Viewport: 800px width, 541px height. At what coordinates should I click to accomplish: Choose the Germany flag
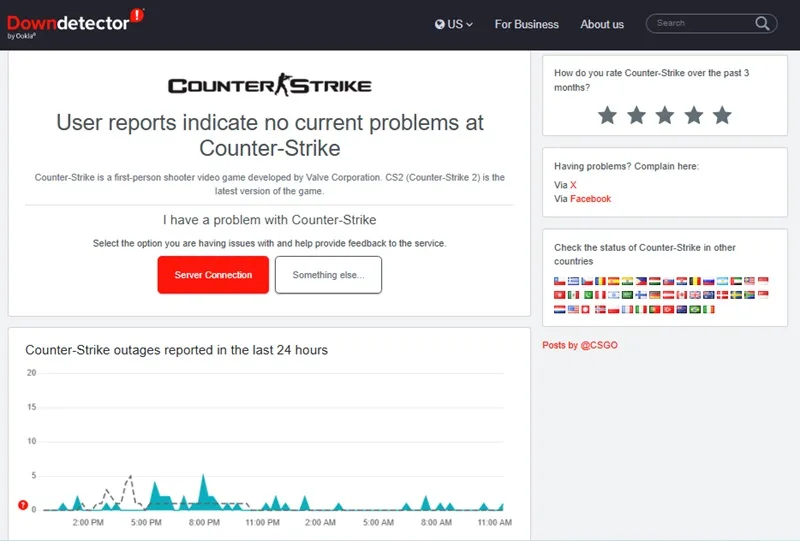[x=655, y=294]
